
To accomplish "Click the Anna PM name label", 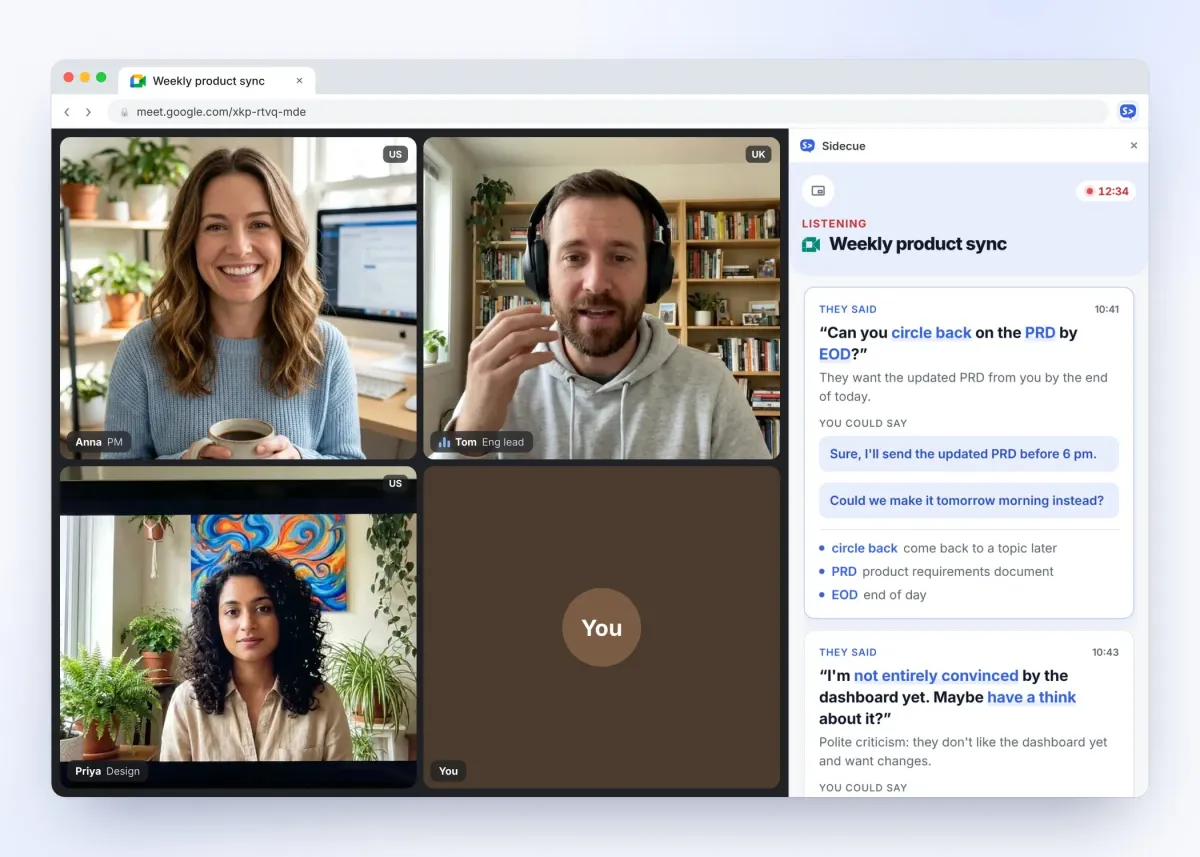I will click(99, 442).
